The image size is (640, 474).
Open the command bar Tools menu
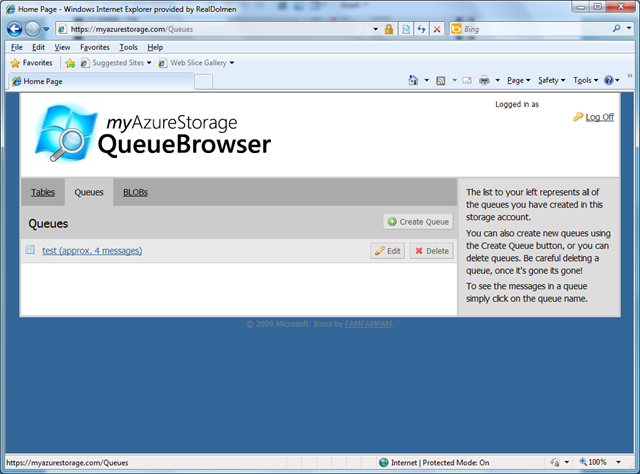pos(585,80)
